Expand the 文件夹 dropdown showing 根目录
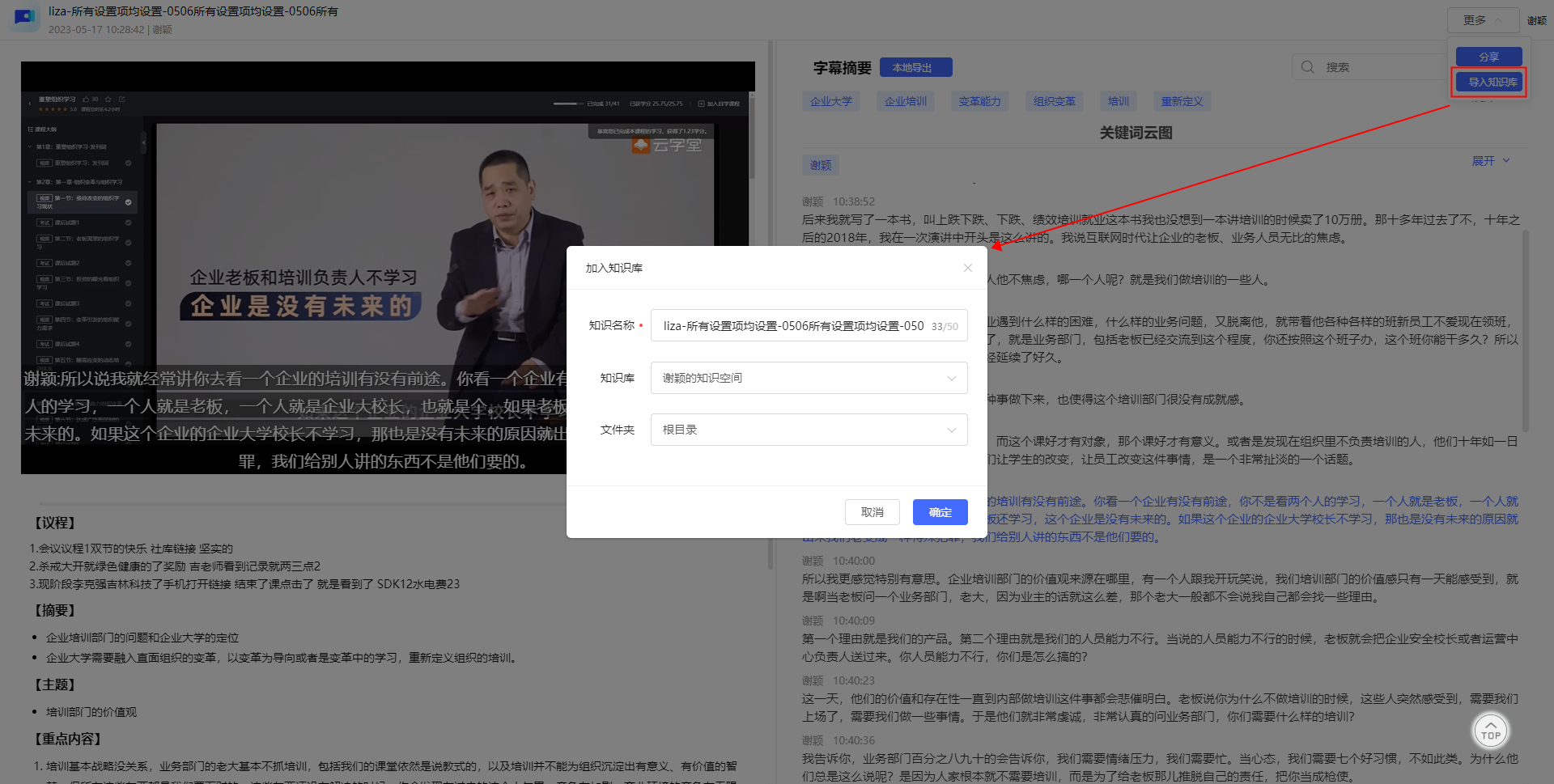 coord(809,430)
